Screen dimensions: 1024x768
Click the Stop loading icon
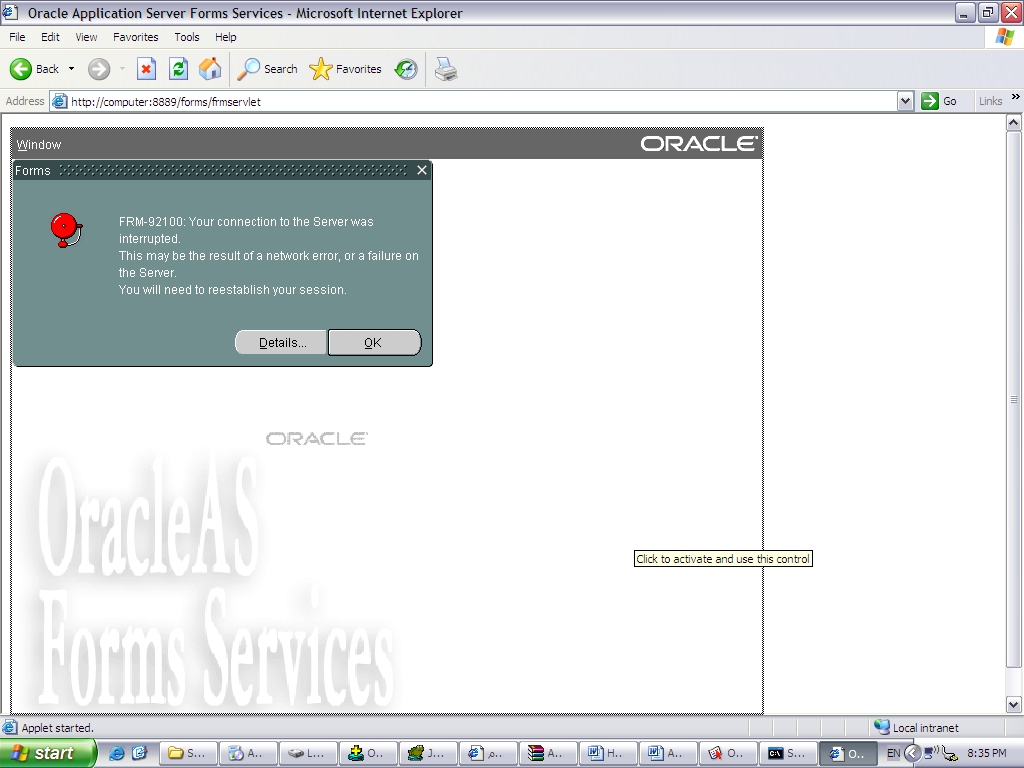[146, 69]
